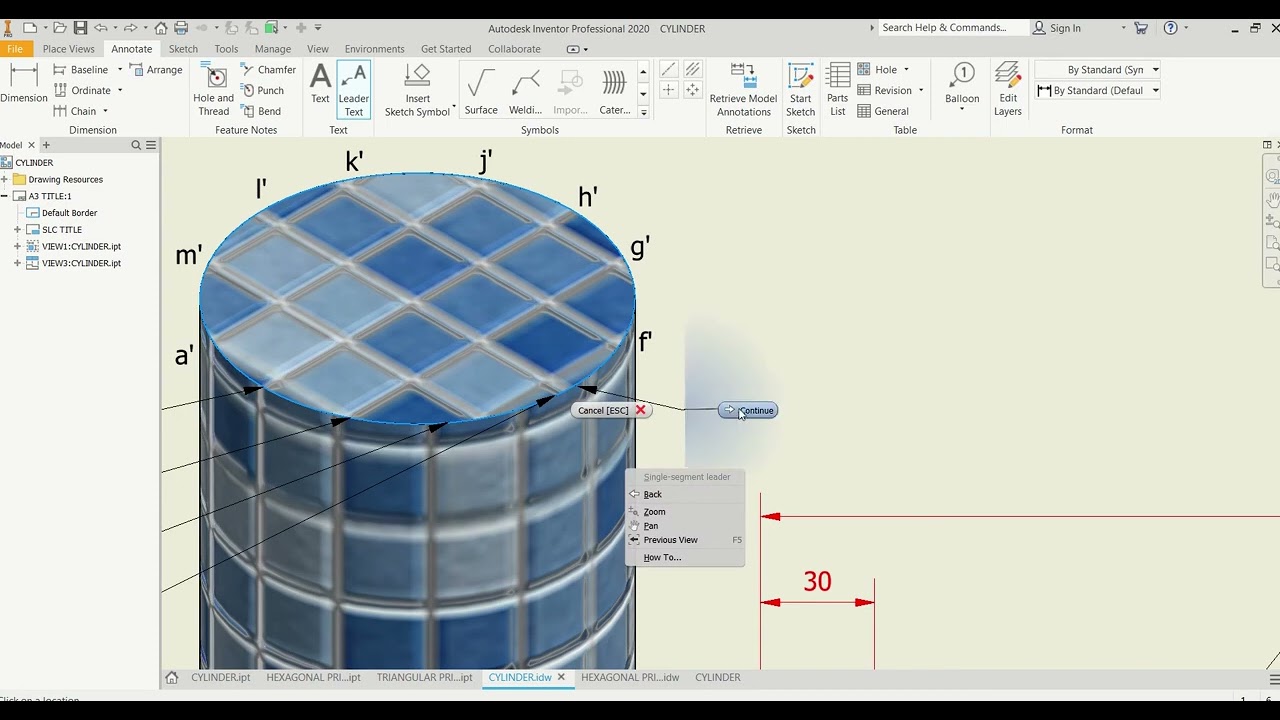
Task: Click Retrieve Model Annotations
Action: [x=743, y=89]
